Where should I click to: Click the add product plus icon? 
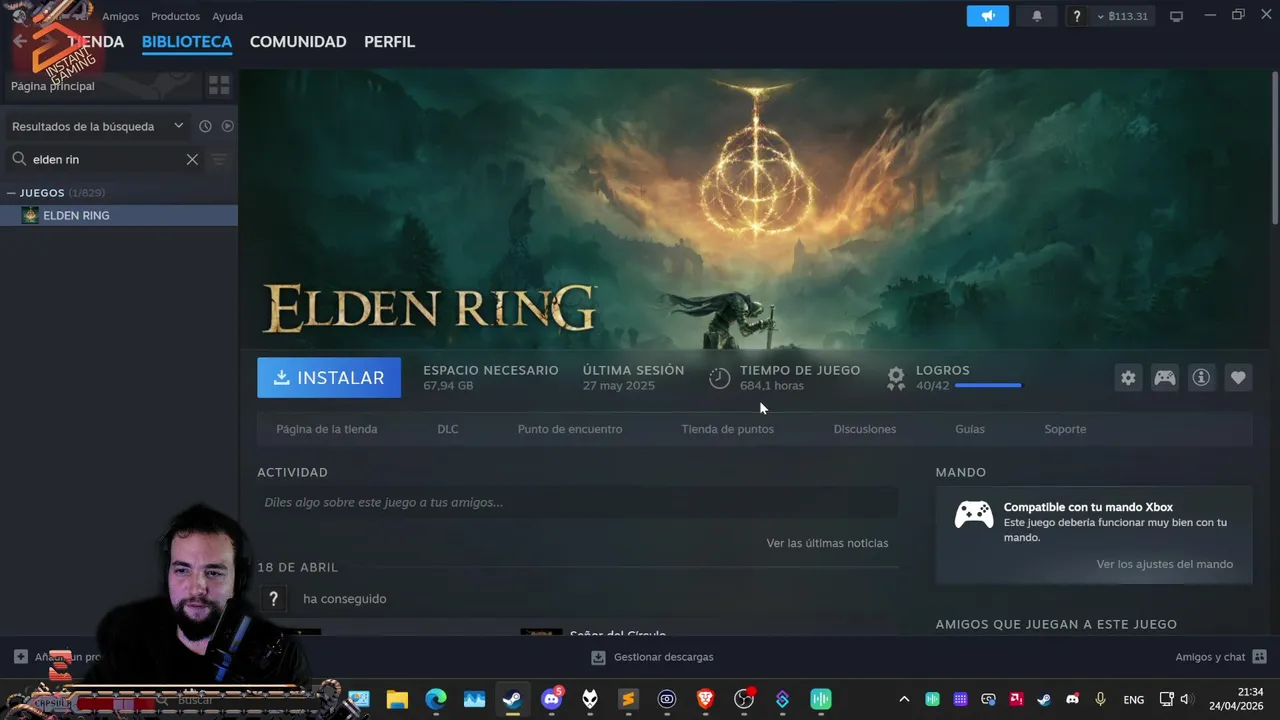(20, 657)
